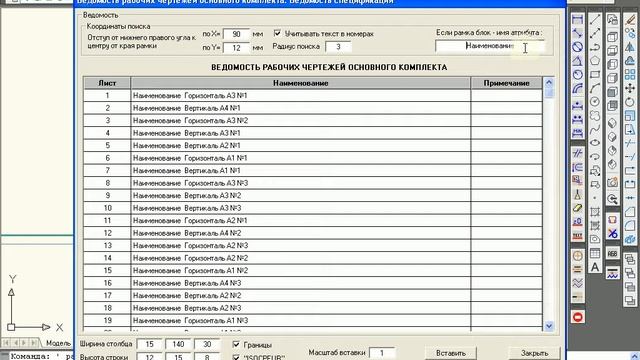Click the ABC text style icon
This screenshot has width=640, height=360.
(x=613, y=253)
